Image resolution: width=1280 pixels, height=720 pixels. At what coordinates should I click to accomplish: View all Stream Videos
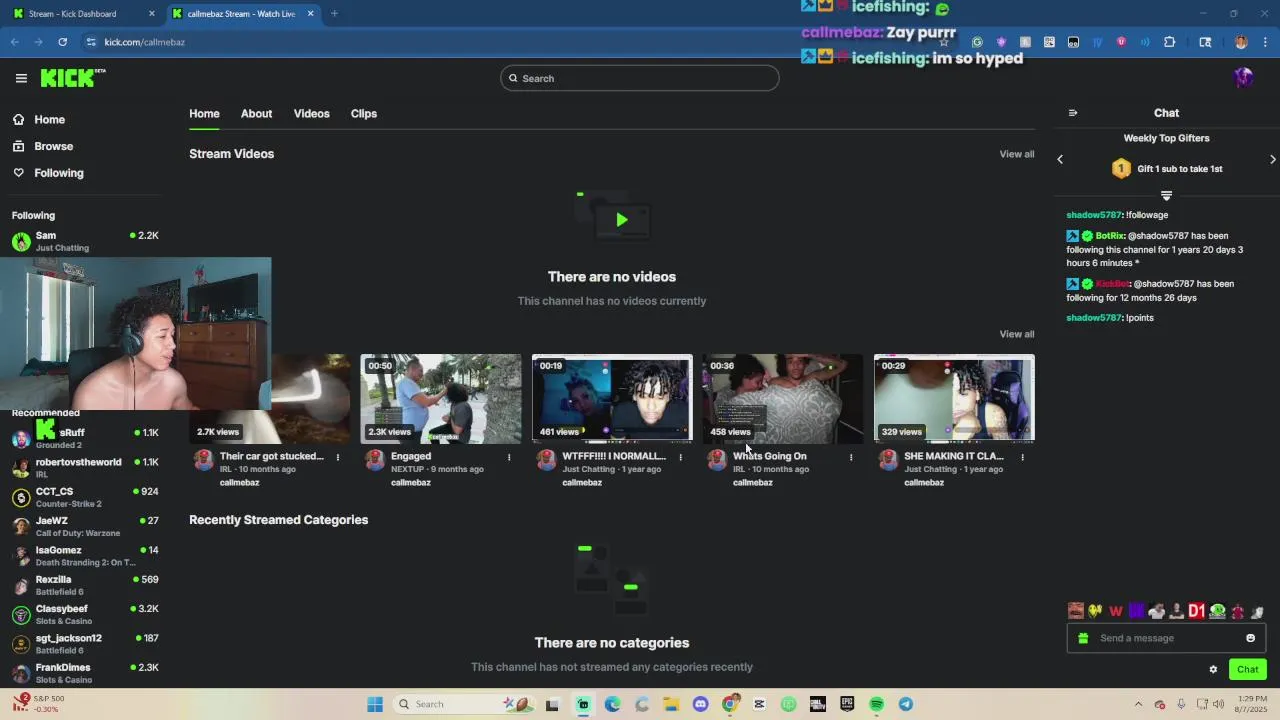1017,154
